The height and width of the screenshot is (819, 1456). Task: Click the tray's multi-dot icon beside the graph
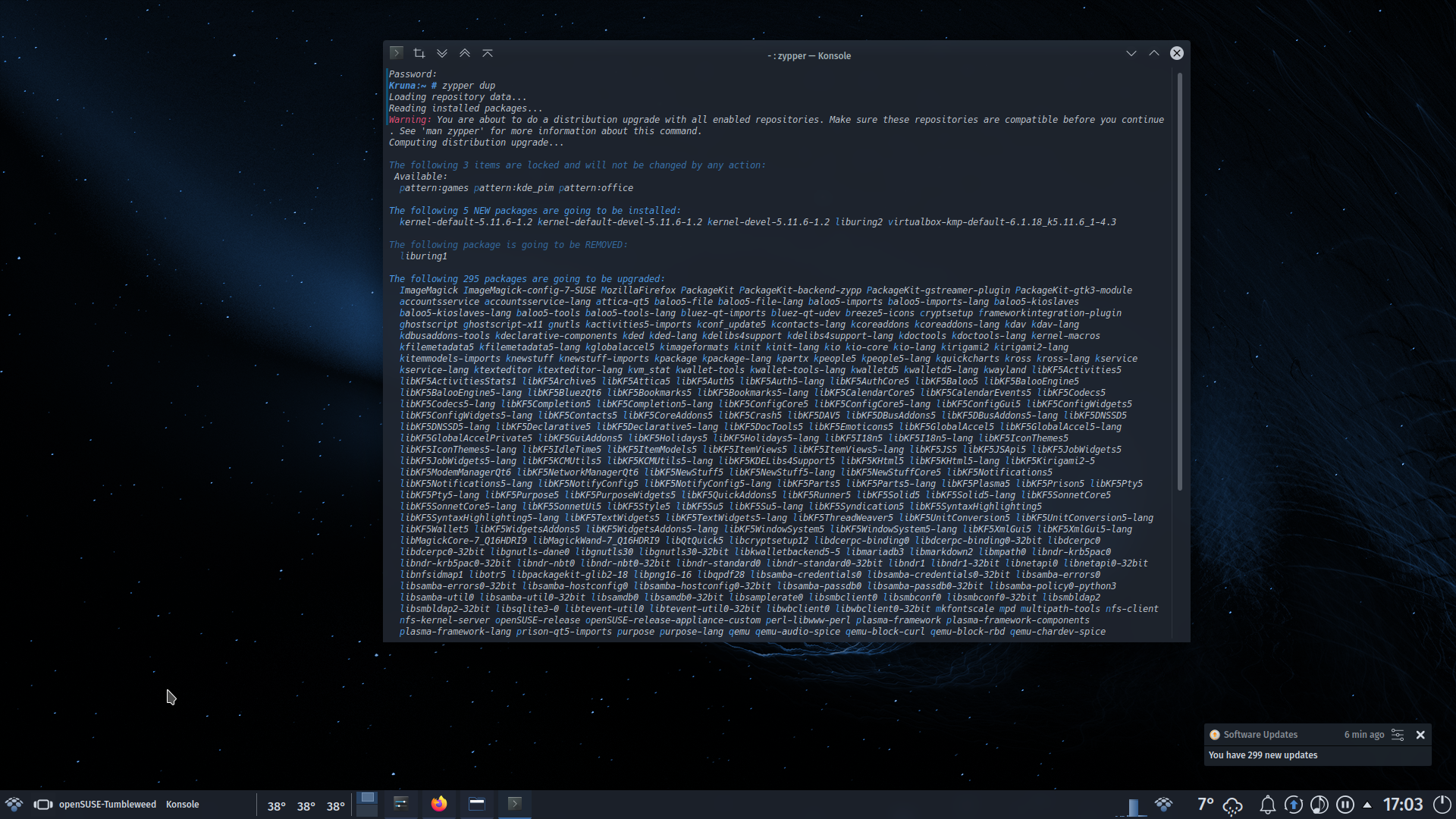coord(1164,805)
